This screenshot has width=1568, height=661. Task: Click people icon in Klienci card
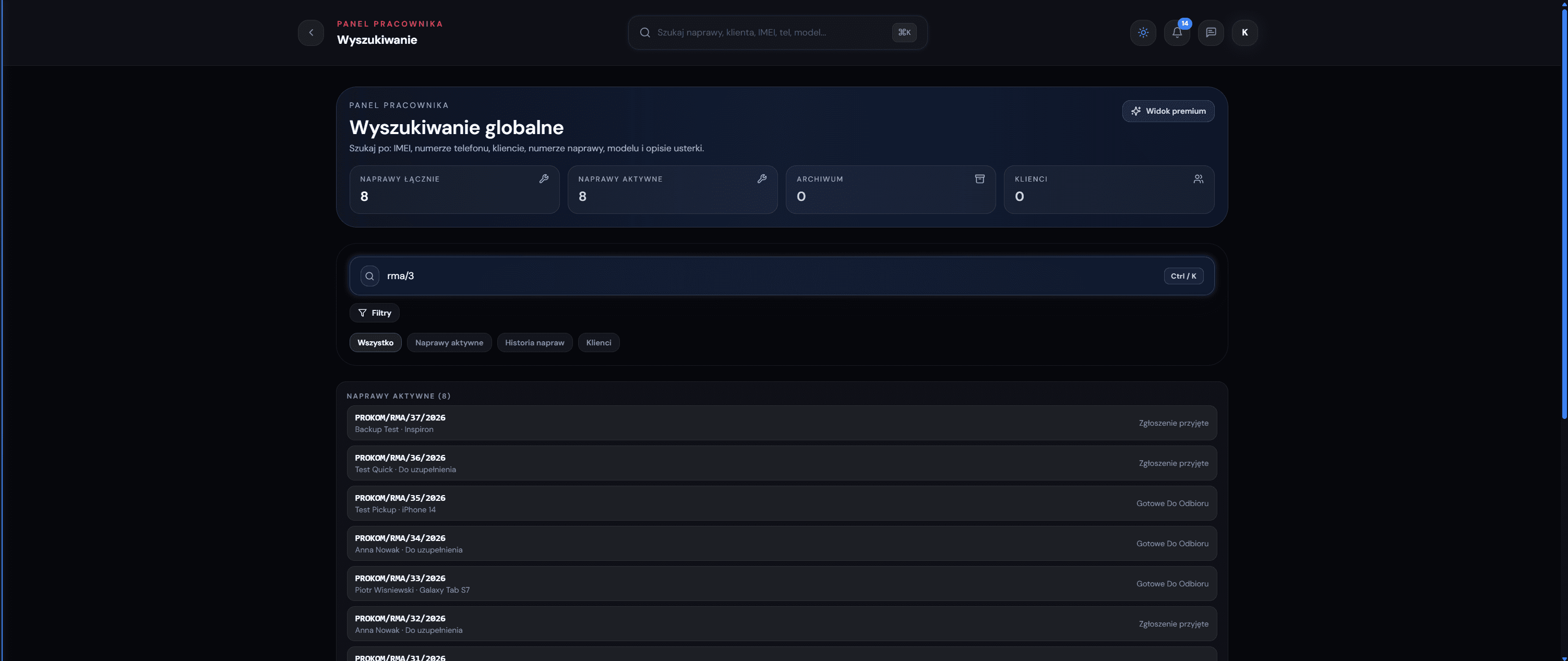1198,178
